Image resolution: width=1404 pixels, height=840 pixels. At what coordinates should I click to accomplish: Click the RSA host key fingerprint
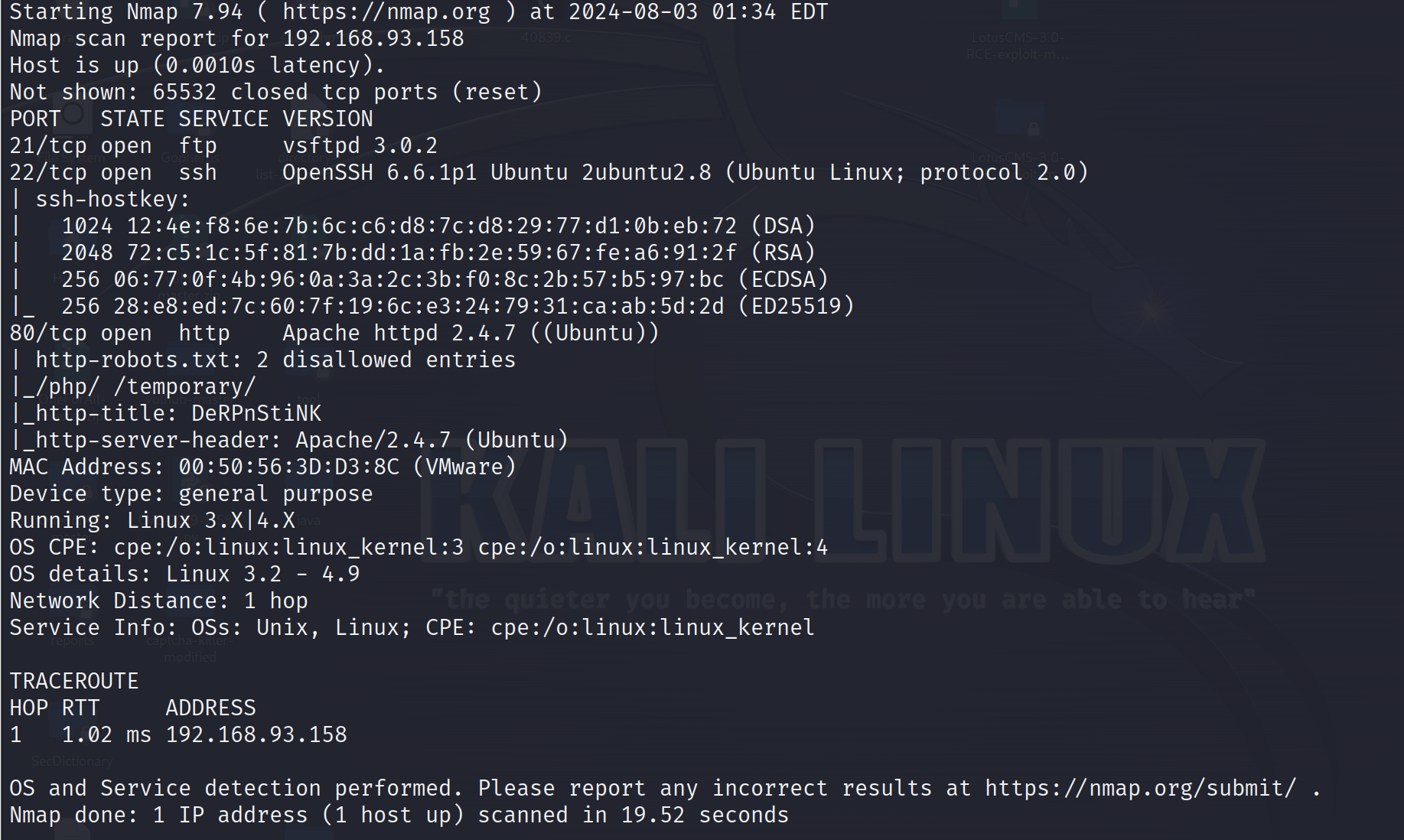point(432,253)
